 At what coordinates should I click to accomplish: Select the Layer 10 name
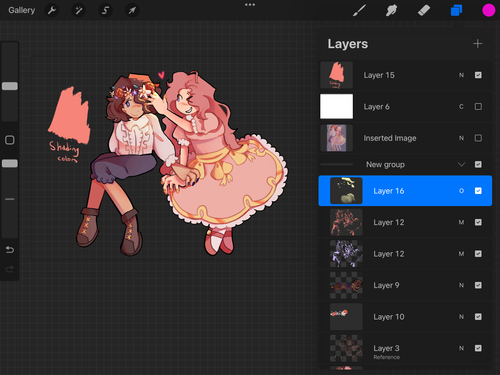389,317
